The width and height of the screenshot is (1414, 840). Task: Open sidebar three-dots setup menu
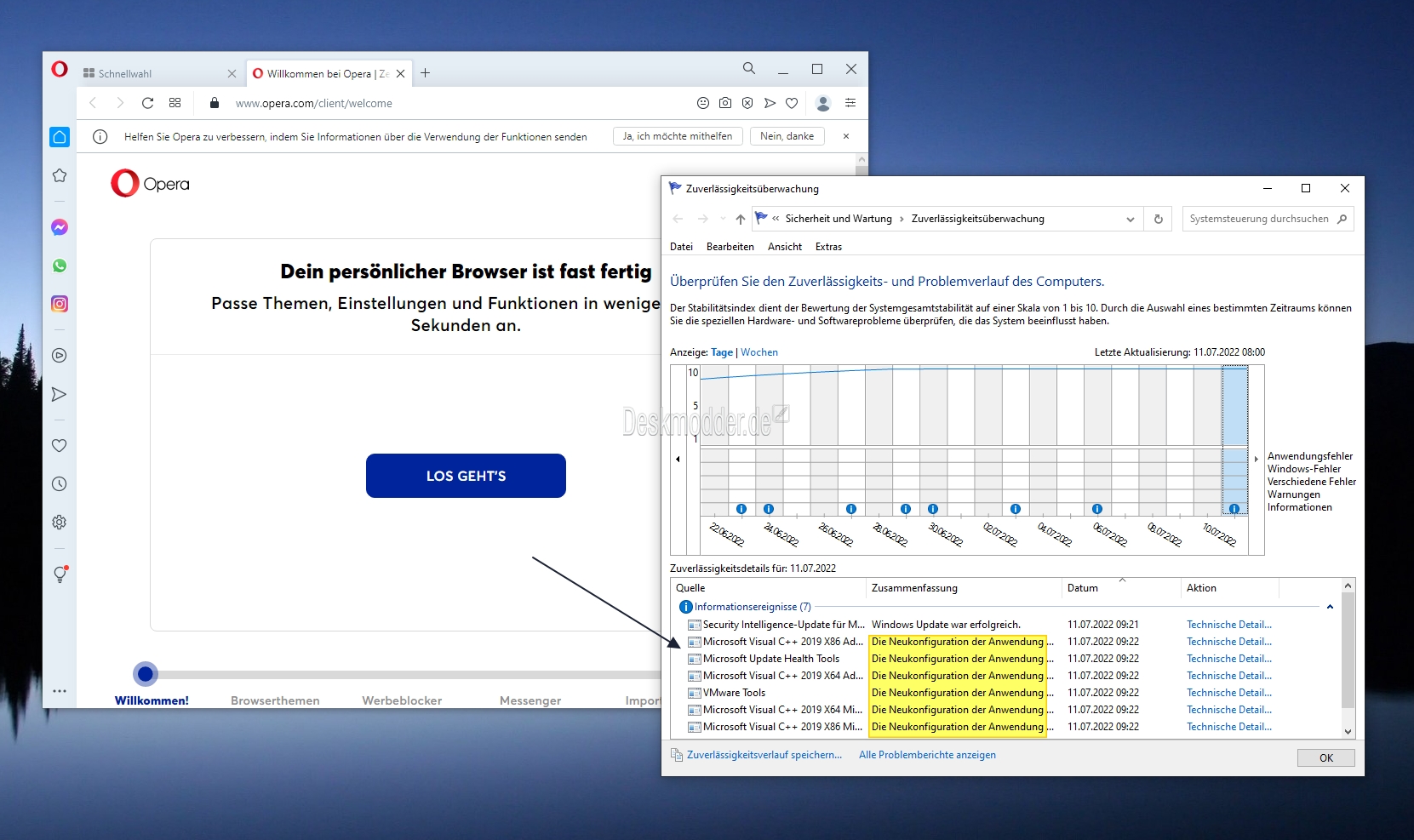coord(60,691)
